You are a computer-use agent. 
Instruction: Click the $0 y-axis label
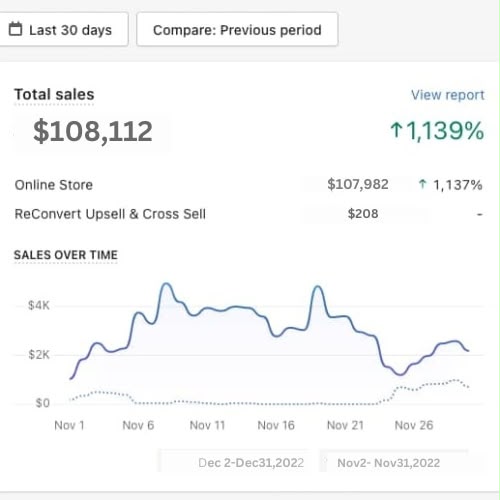pos(43,403)
